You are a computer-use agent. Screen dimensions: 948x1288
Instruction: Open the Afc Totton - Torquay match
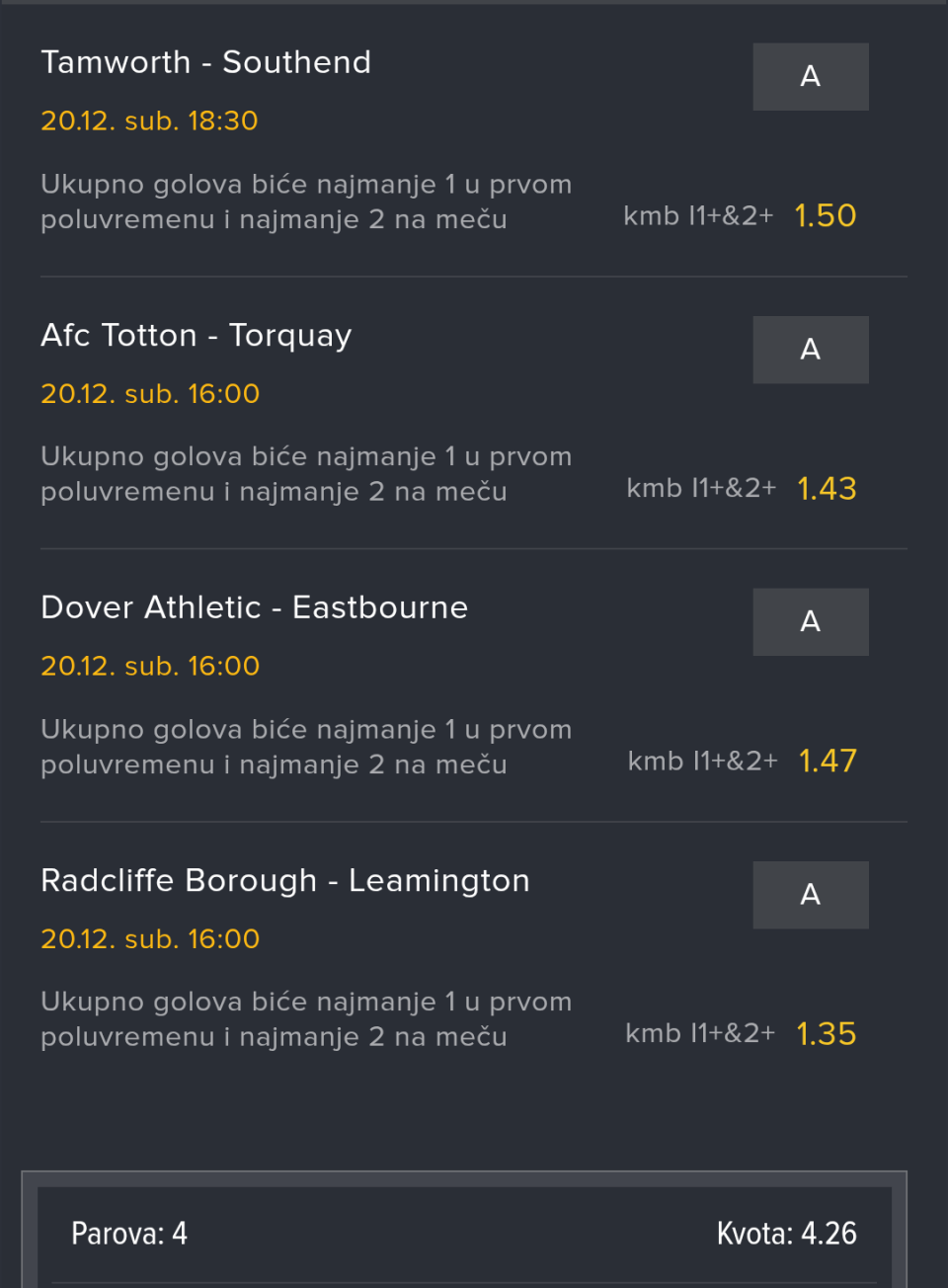pos(196,336)
